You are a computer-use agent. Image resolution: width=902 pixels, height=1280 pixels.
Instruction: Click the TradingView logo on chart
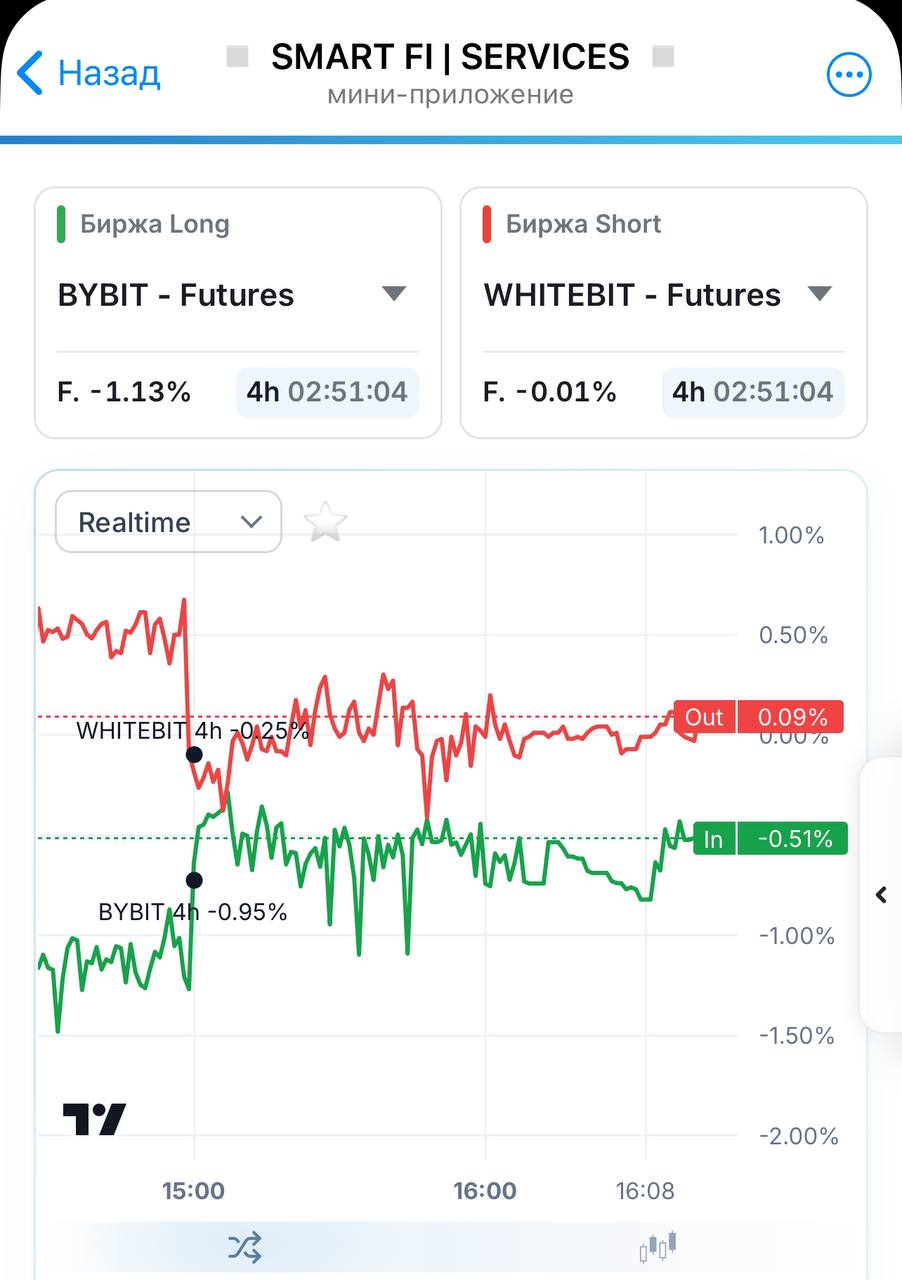click(95, 1118)
